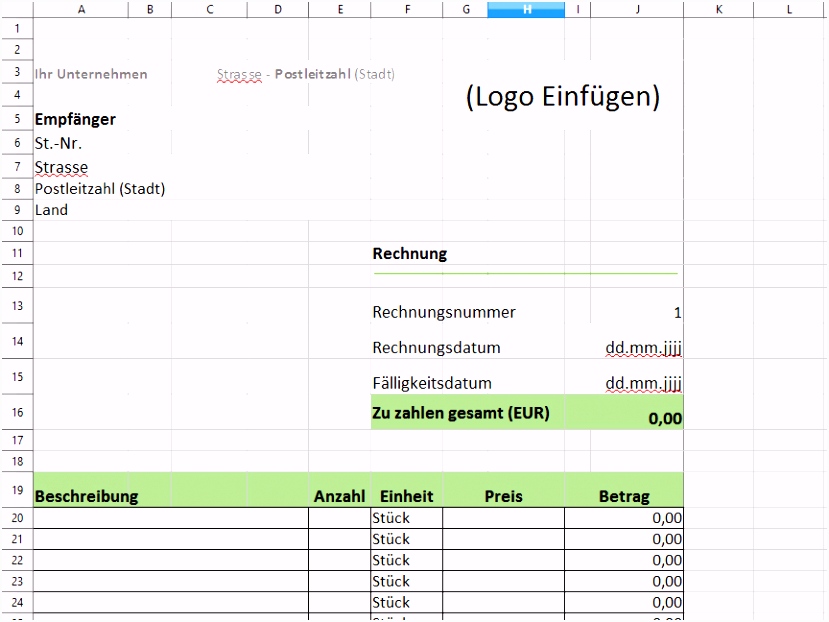Select column C header
This screenshot has height=622, width=829.
tap(209, 9)
